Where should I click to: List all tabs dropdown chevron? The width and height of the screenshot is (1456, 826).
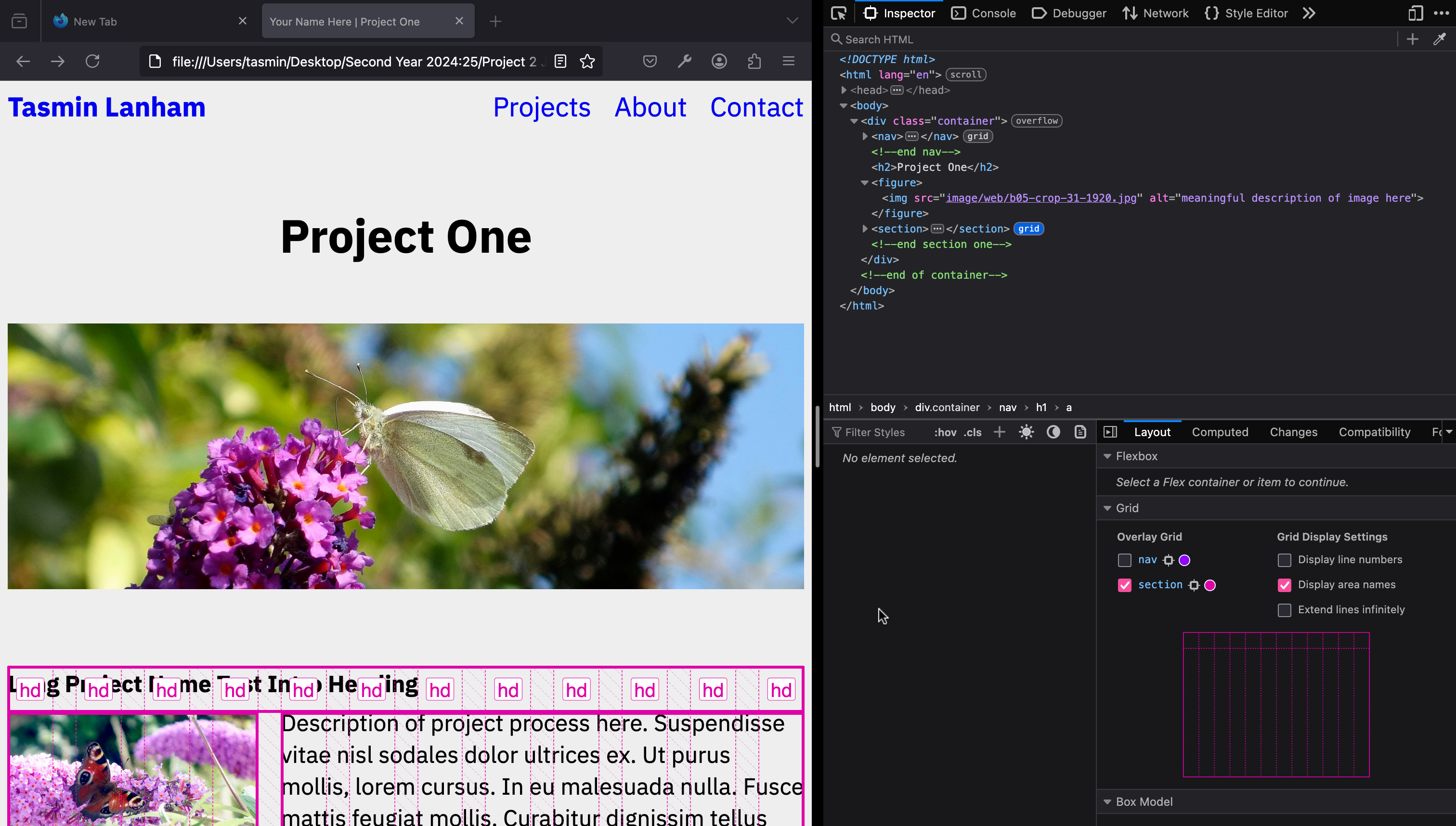pyautogui.click(x=792, y=21)
